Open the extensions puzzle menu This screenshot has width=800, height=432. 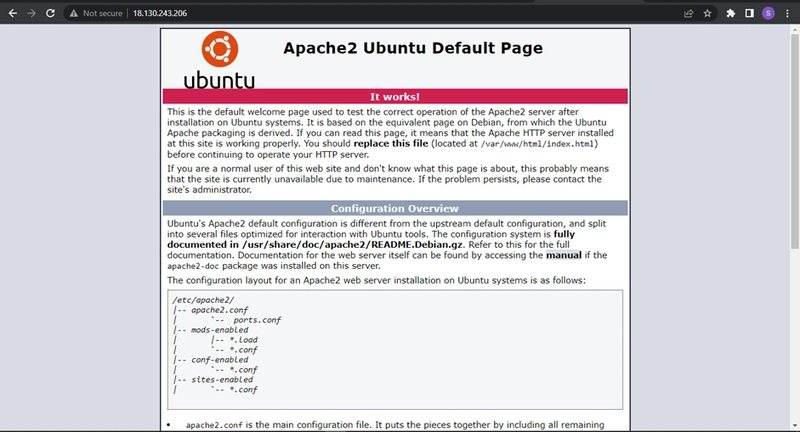point(731,13)
